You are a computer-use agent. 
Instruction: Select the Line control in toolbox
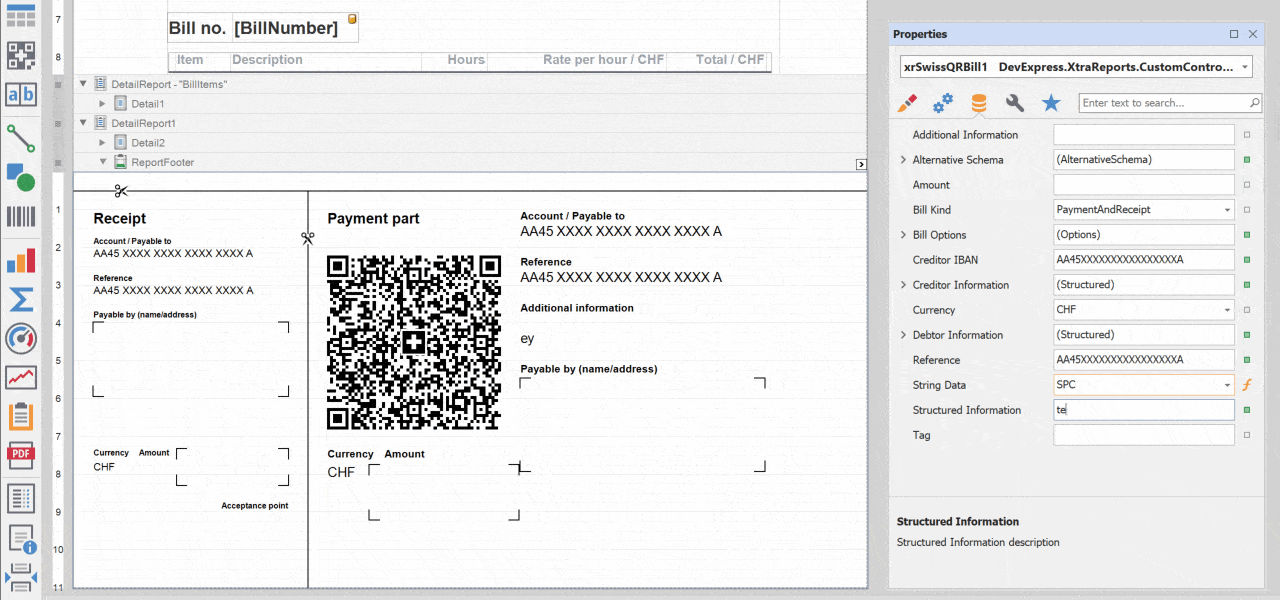[21, 137]
